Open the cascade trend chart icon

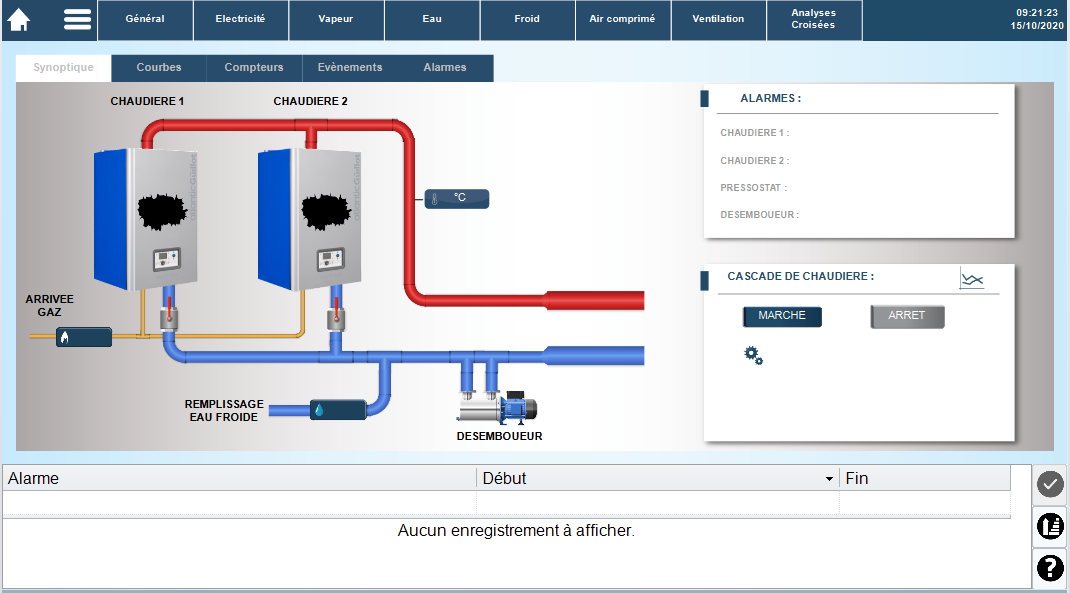(x=971, y=280)
